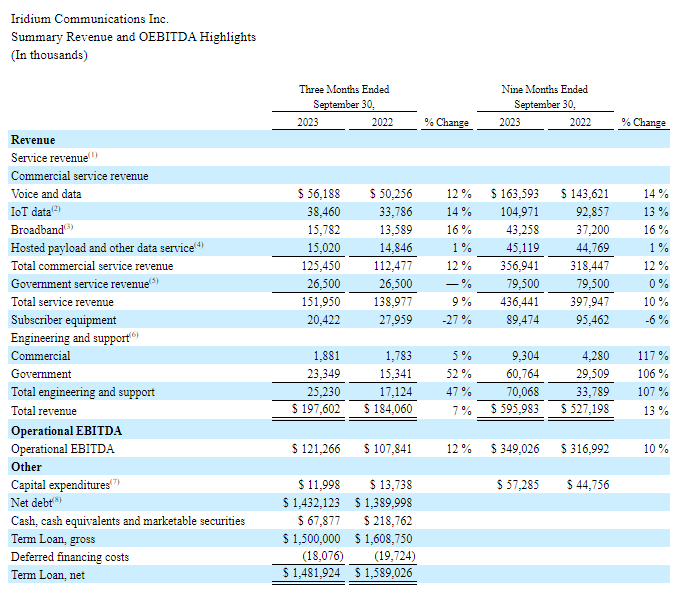
Task: Select the Voice and data row label
Action: point(46,194)
